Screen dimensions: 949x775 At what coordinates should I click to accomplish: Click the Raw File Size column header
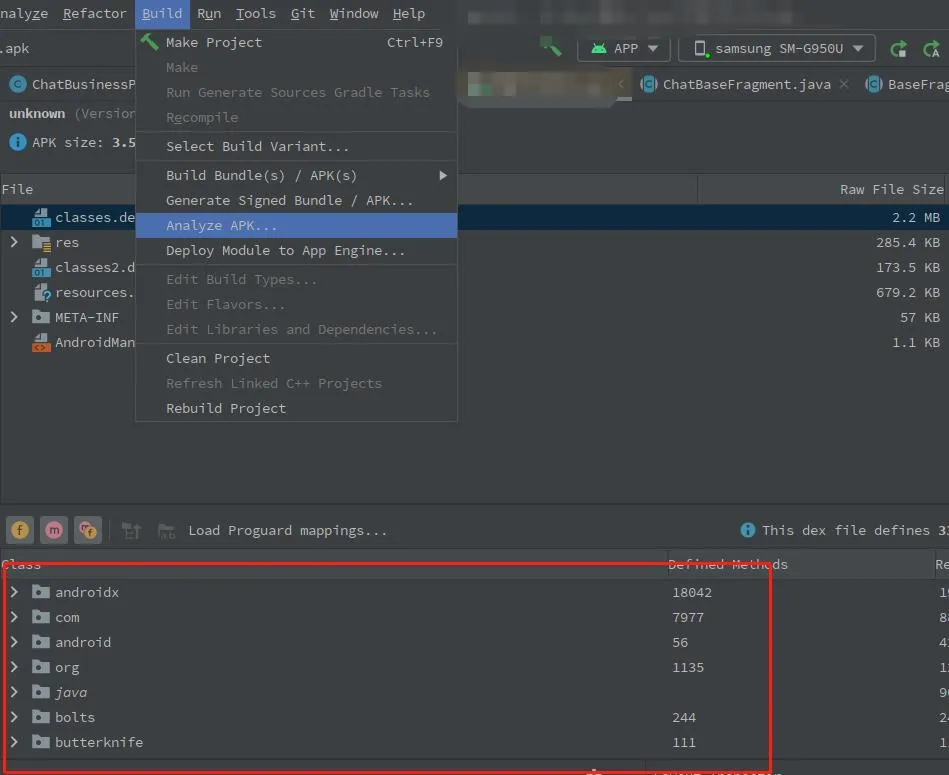pyautogui.click(x=891, y=189)
